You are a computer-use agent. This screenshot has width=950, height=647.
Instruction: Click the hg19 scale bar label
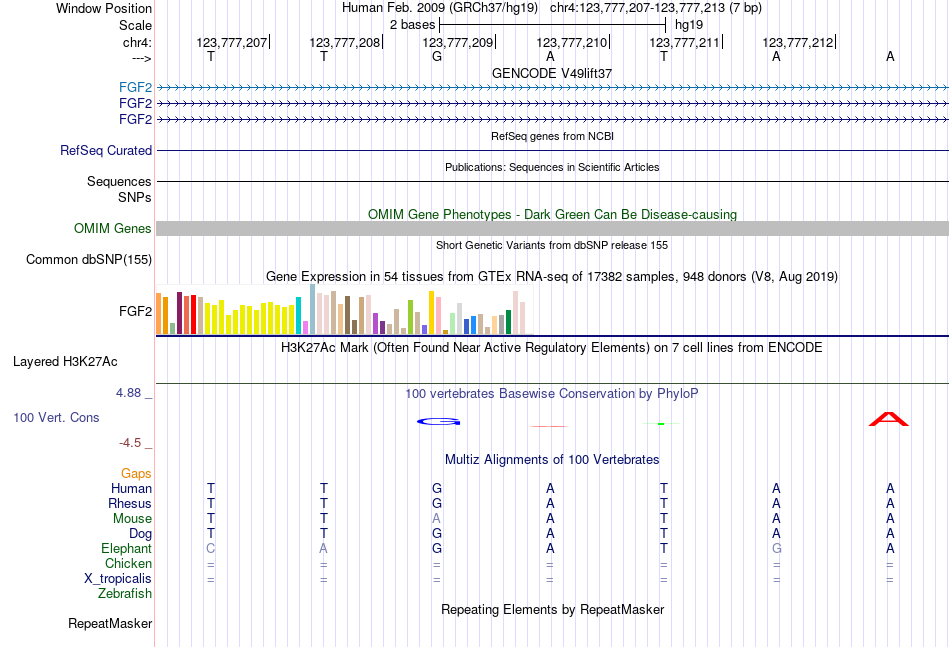689,25
